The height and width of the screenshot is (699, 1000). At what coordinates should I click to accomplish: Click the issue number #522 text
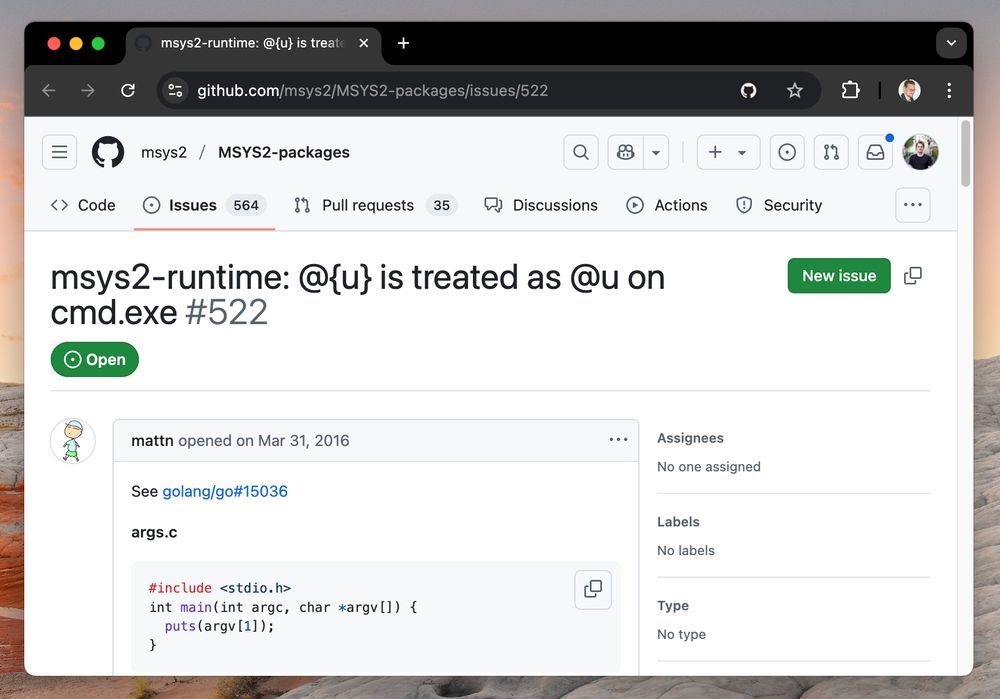pos(226,313)
